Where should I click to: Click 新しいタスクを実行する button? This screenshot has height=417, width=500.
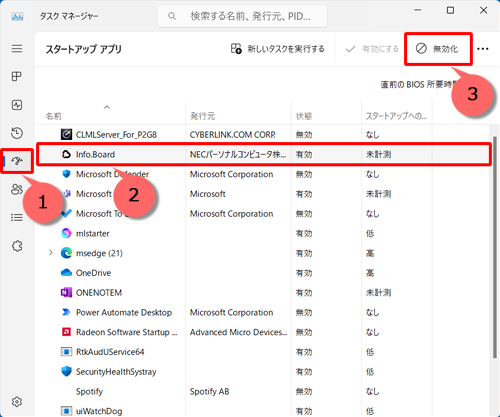point(278,49)
